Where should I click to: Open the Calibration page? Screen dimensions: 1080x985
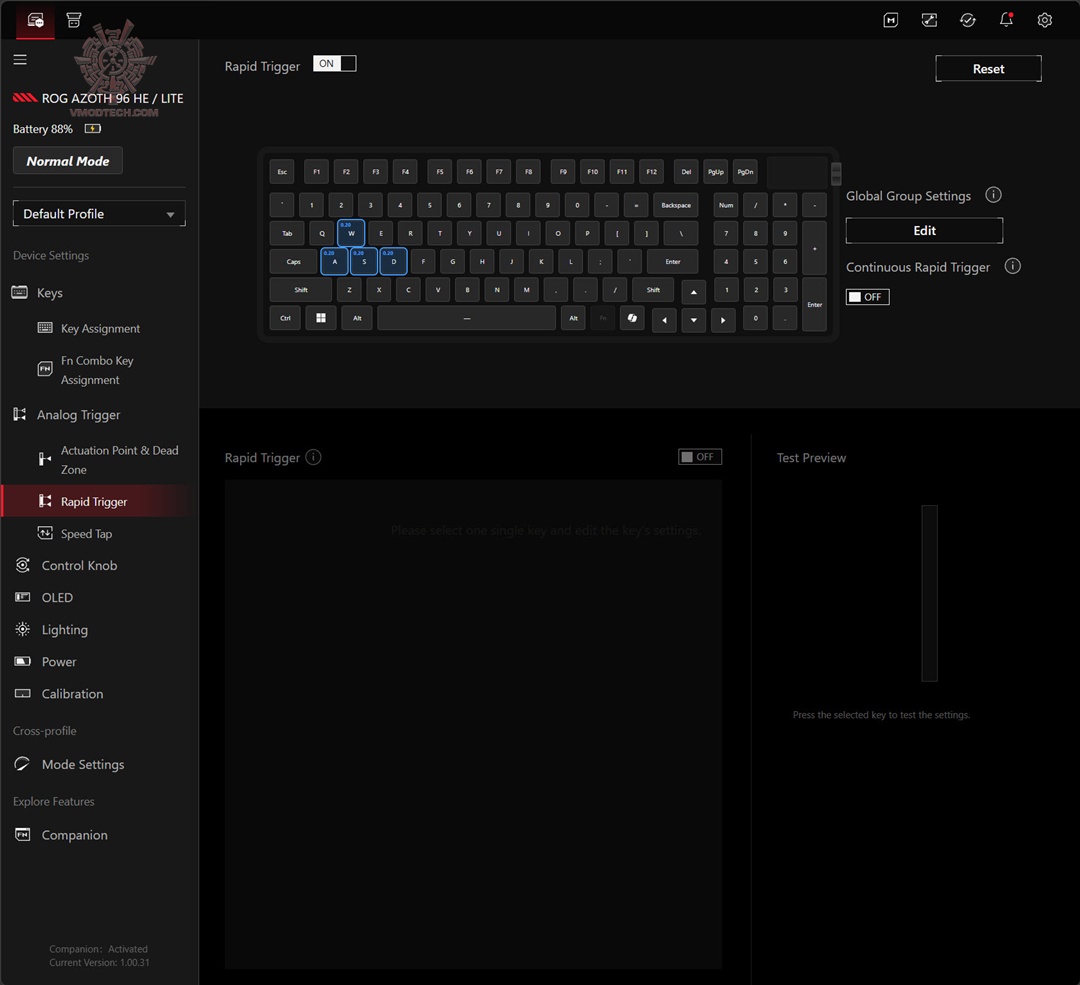pyautogui.click(x=72, y=694)
